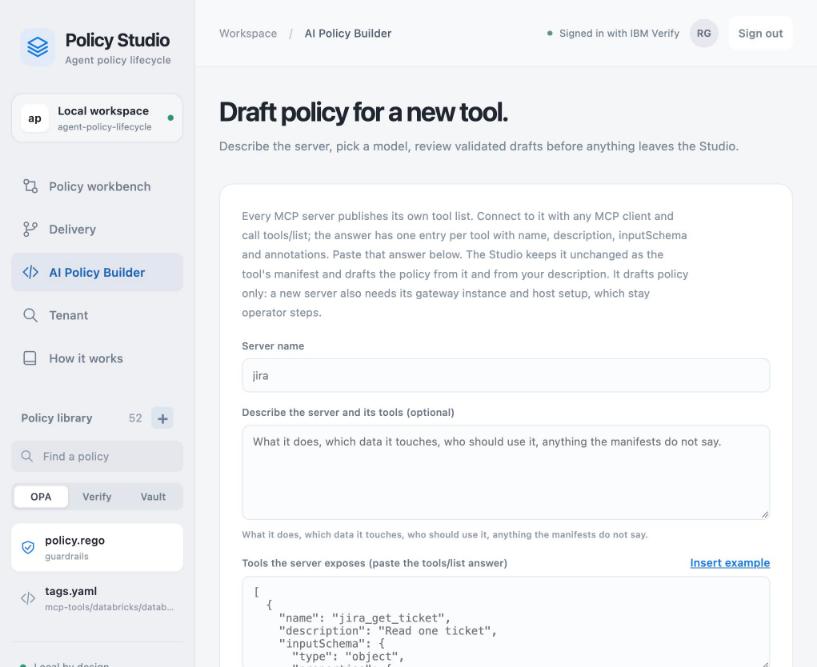Open the Policy workbench page
817x667 pixels.
point(97,187)
